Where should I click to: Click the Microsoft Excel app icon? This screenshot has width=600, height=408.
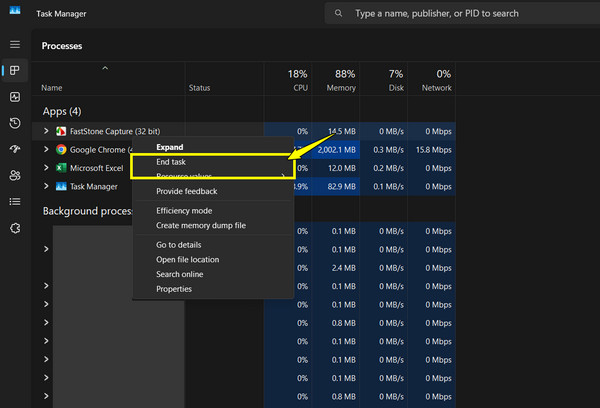point(61,168)
